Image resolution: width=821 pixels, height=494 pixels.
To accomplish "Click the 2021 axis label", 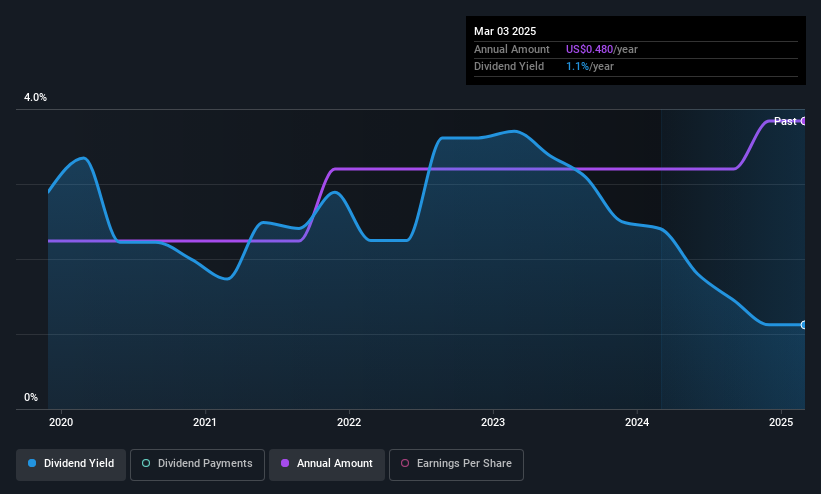I will (x=205, y=422).
